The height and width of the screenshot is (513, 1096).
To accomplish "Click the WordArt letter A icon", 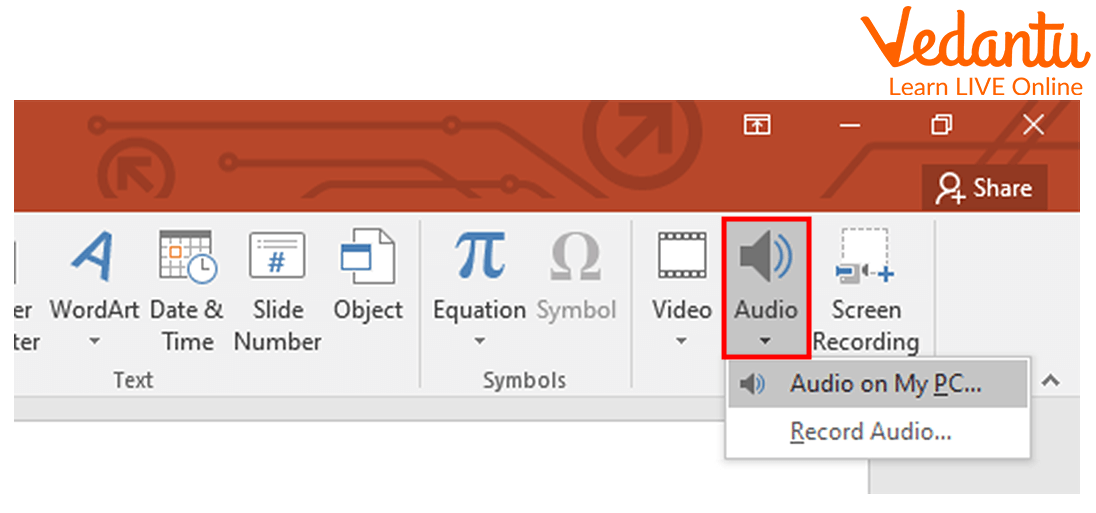I will (95, 257).
